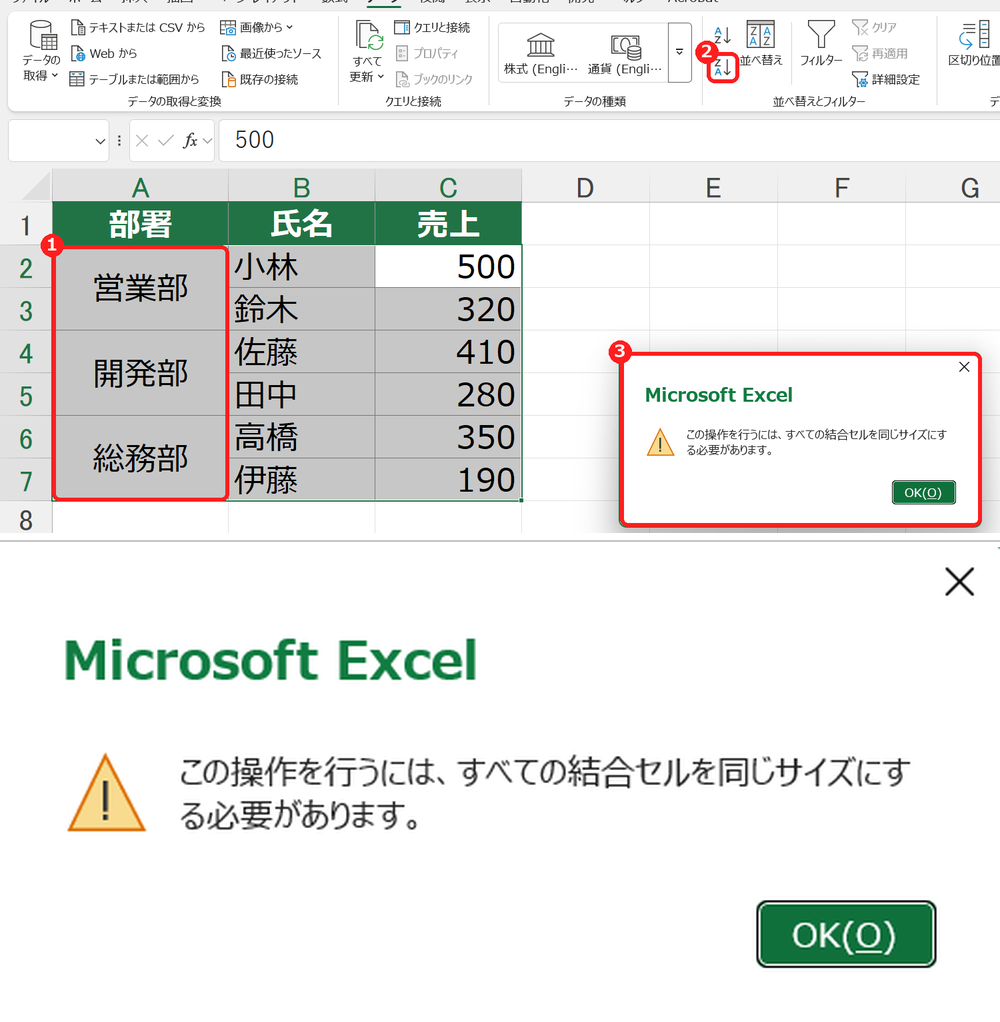Open 最近使ったソース list
Screen dimensions: 1000x1022
tap(271, 53)
